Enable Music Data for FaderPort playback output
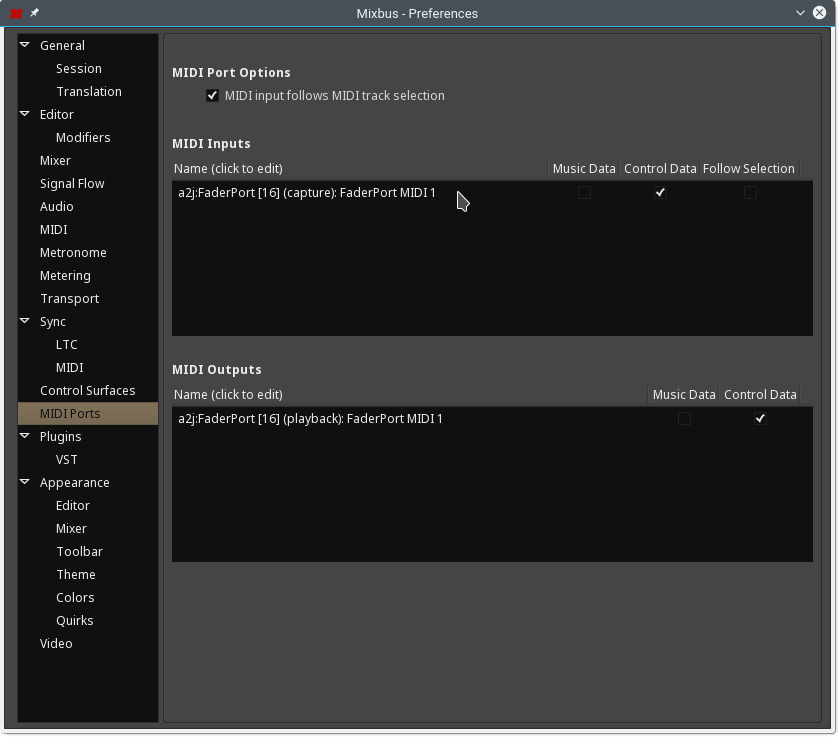840x738 pixels. click(684, 419)
